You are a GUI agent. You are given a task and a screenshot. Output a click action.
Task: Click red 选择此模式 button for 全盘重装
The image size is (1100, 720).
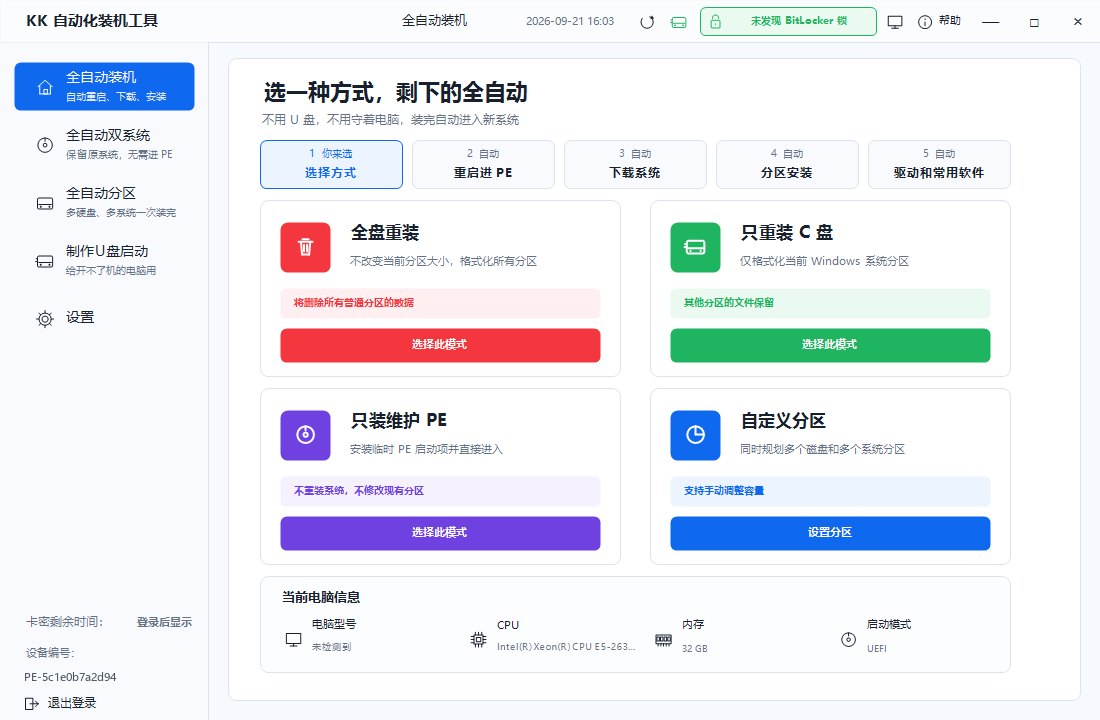[440, 345]
